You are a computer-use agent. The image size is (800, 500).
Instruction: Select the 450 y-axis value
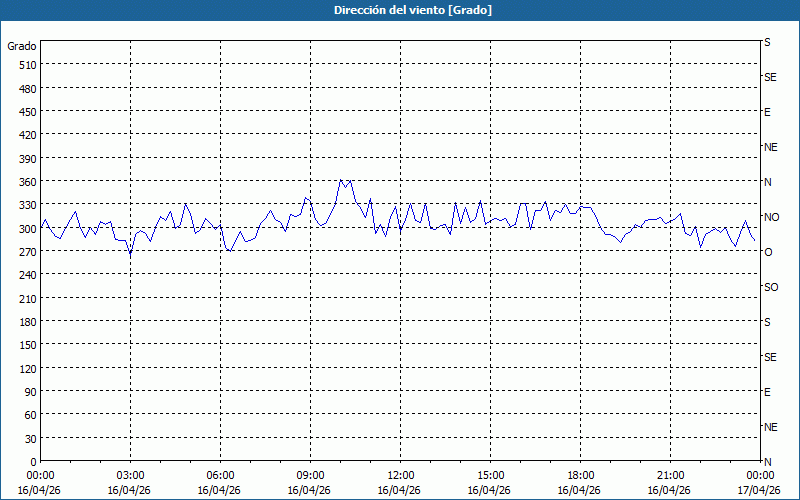pyautogui.click(x=28, y=112)
